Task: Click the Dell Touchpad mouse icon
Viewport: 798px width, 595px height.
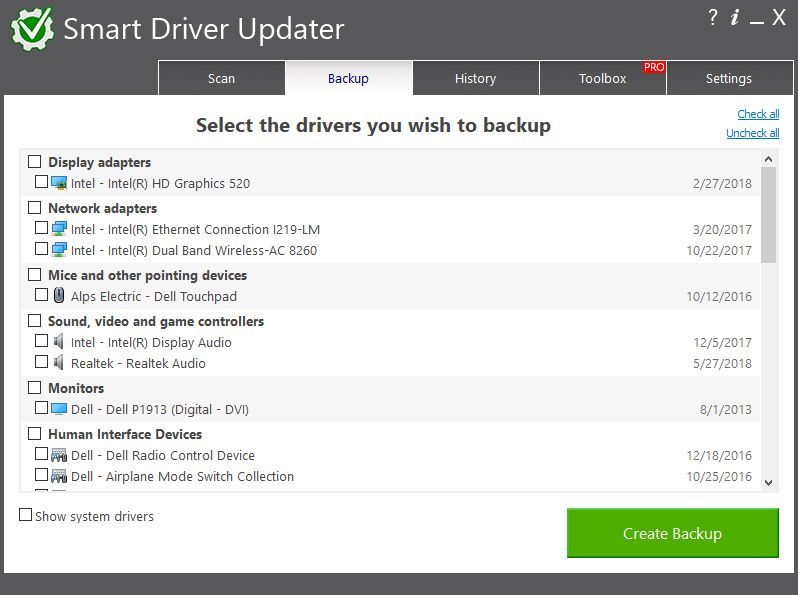Action: point(59,295)
